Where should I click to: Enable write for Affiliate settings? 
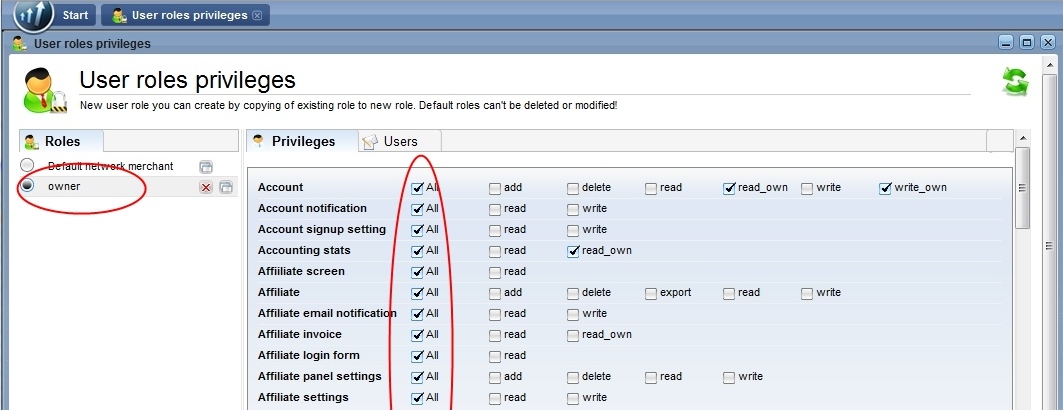pyautogui.click(x=574, y=398)
